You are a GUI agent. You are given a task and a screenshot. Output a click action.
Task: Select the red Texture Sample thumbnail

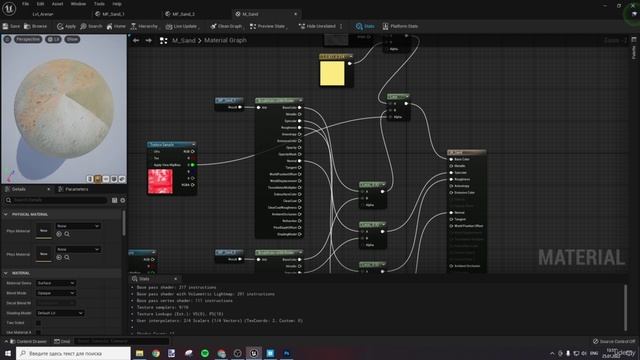click(x=160, y=181)
